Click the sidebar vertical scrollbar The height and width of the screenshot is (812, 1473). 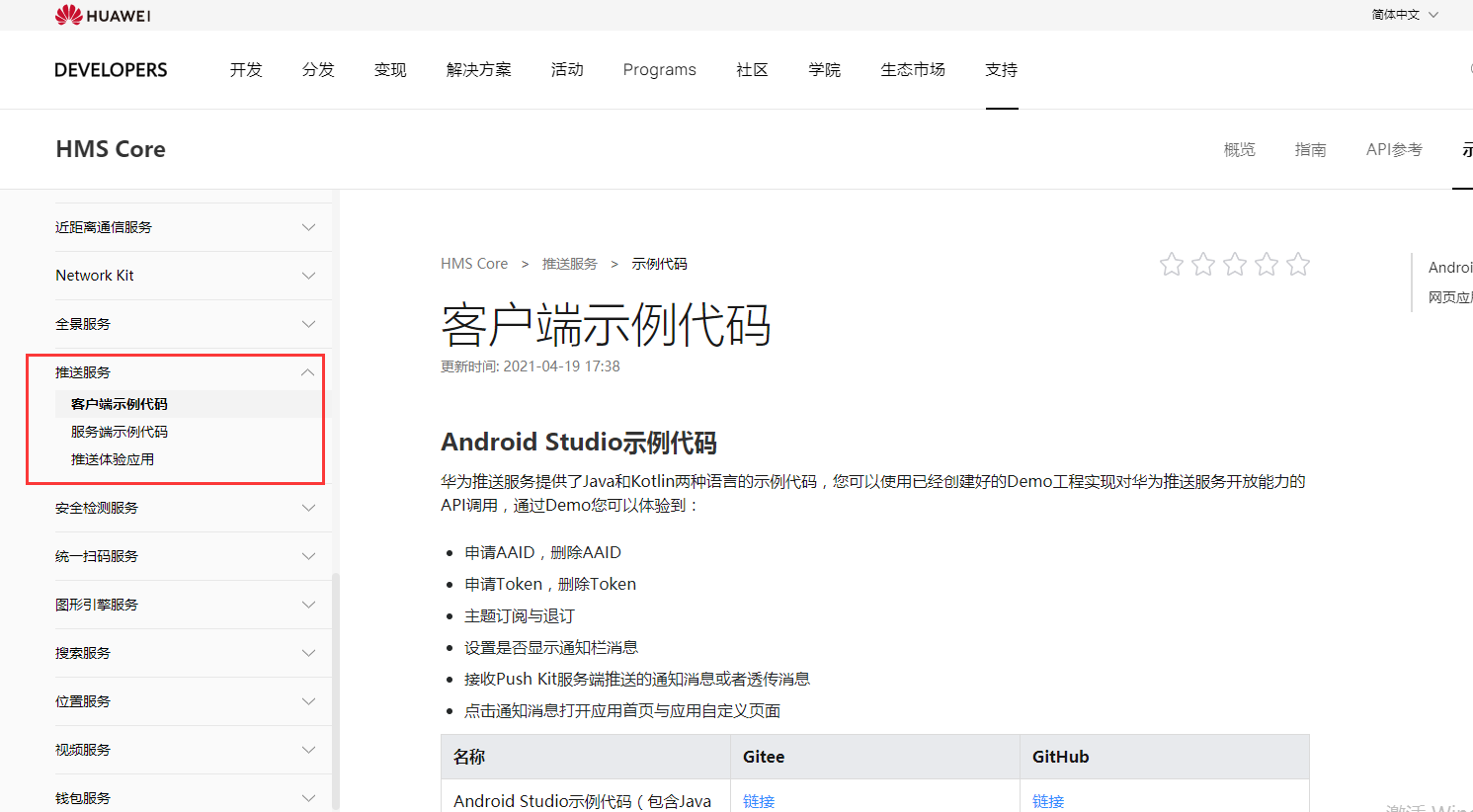[x=336, y=691]
